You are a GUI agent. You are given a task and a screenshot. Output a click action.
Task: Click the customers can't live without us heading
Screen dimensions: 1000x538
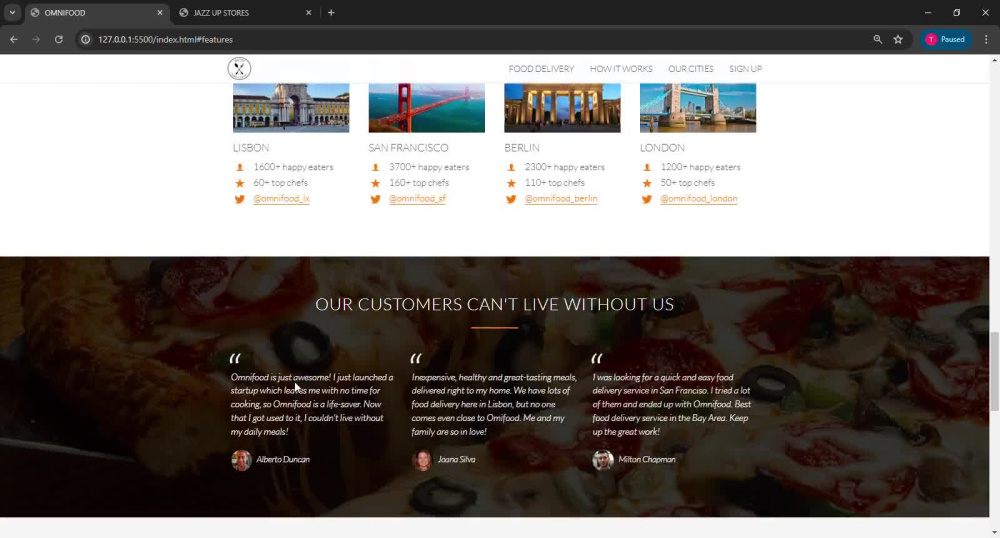pyautogui.click(x=494, y=304)
